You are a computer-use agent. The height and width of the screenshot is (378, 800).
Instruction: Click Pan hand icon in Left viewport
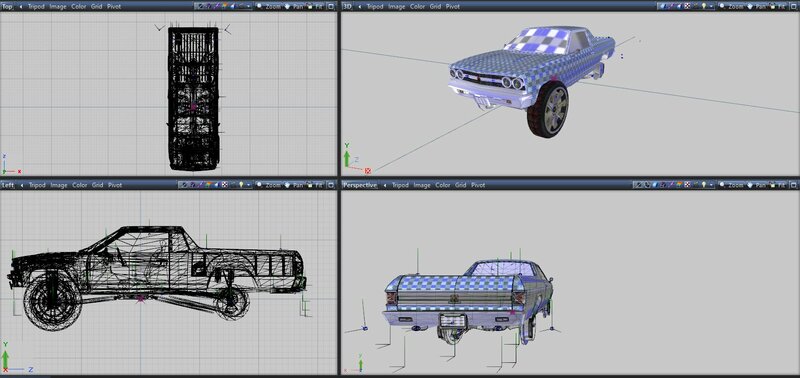click(x=287, y=185)
